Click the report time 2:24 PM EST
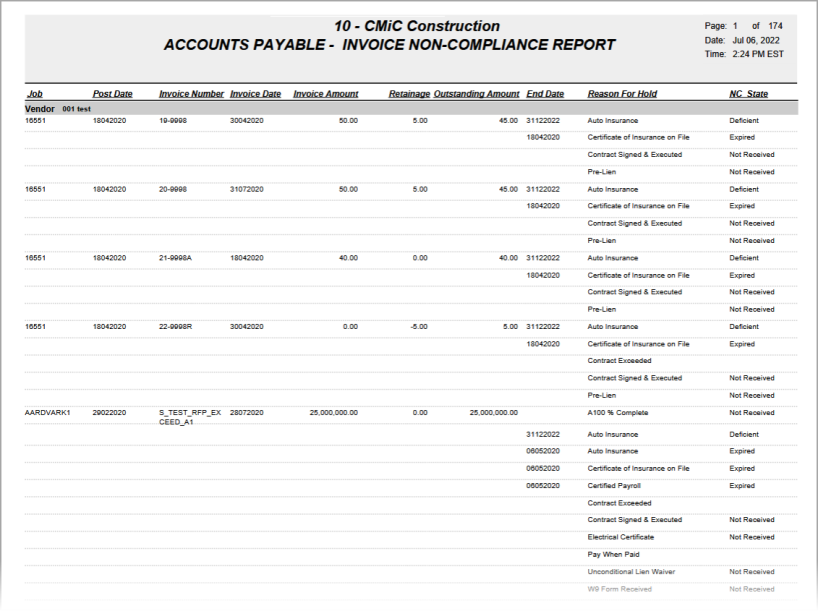This screenshot has height=611, width=818. [757, 54]
